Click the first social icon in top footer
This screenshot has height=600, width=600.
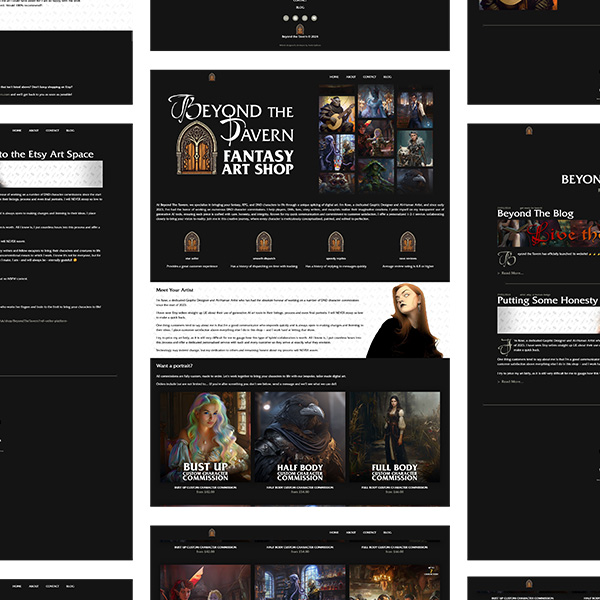click(x=284, y=17)
